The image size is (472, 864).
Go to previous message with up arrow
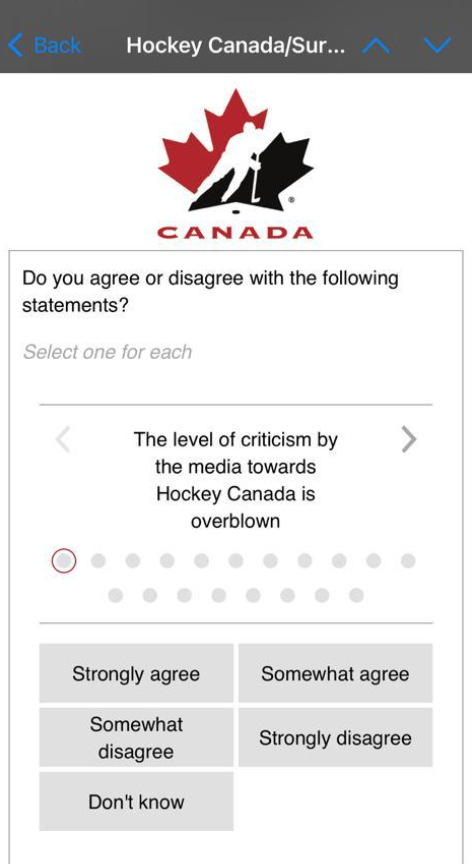[376, 45]
